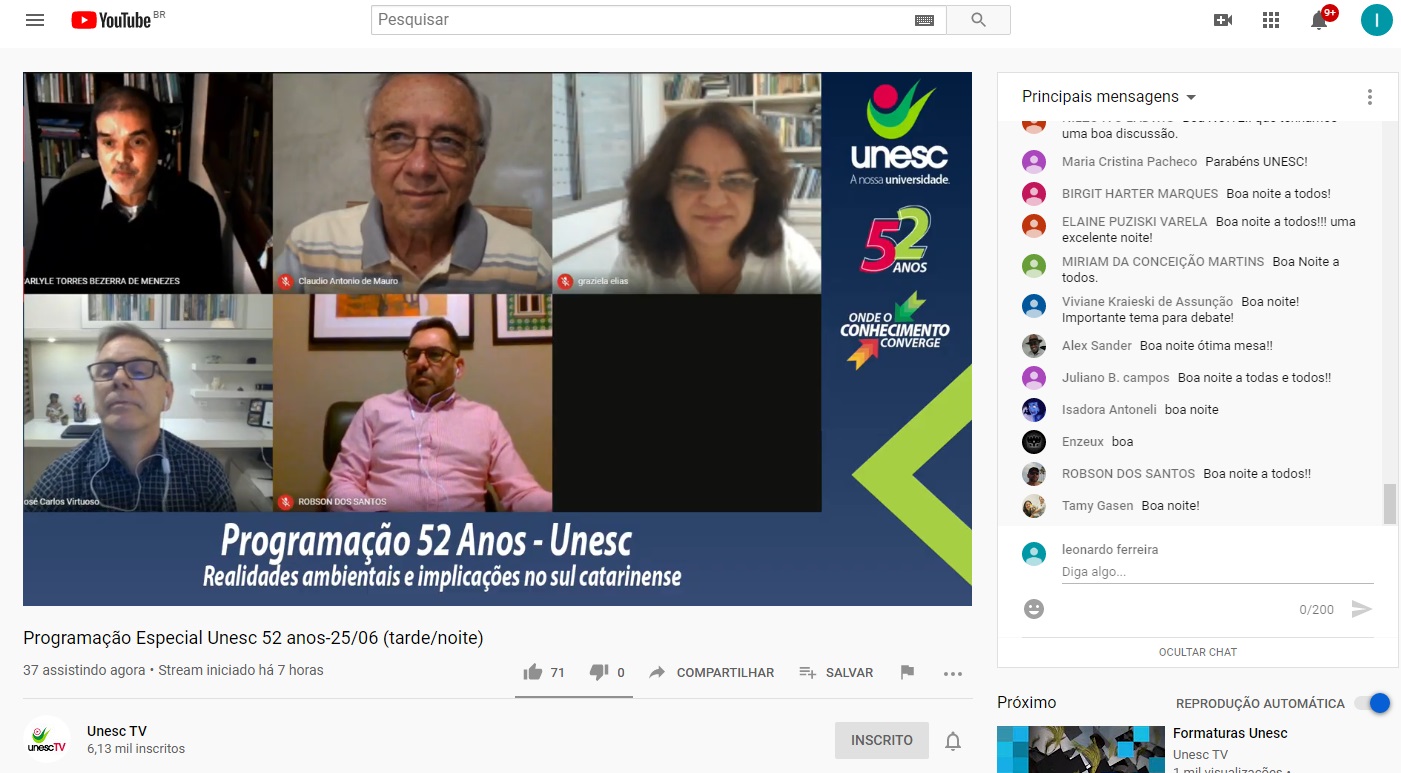Click Viviane Kraieski de Assunção name
The image size is (1401, 773).
[x=1148, y=302]
